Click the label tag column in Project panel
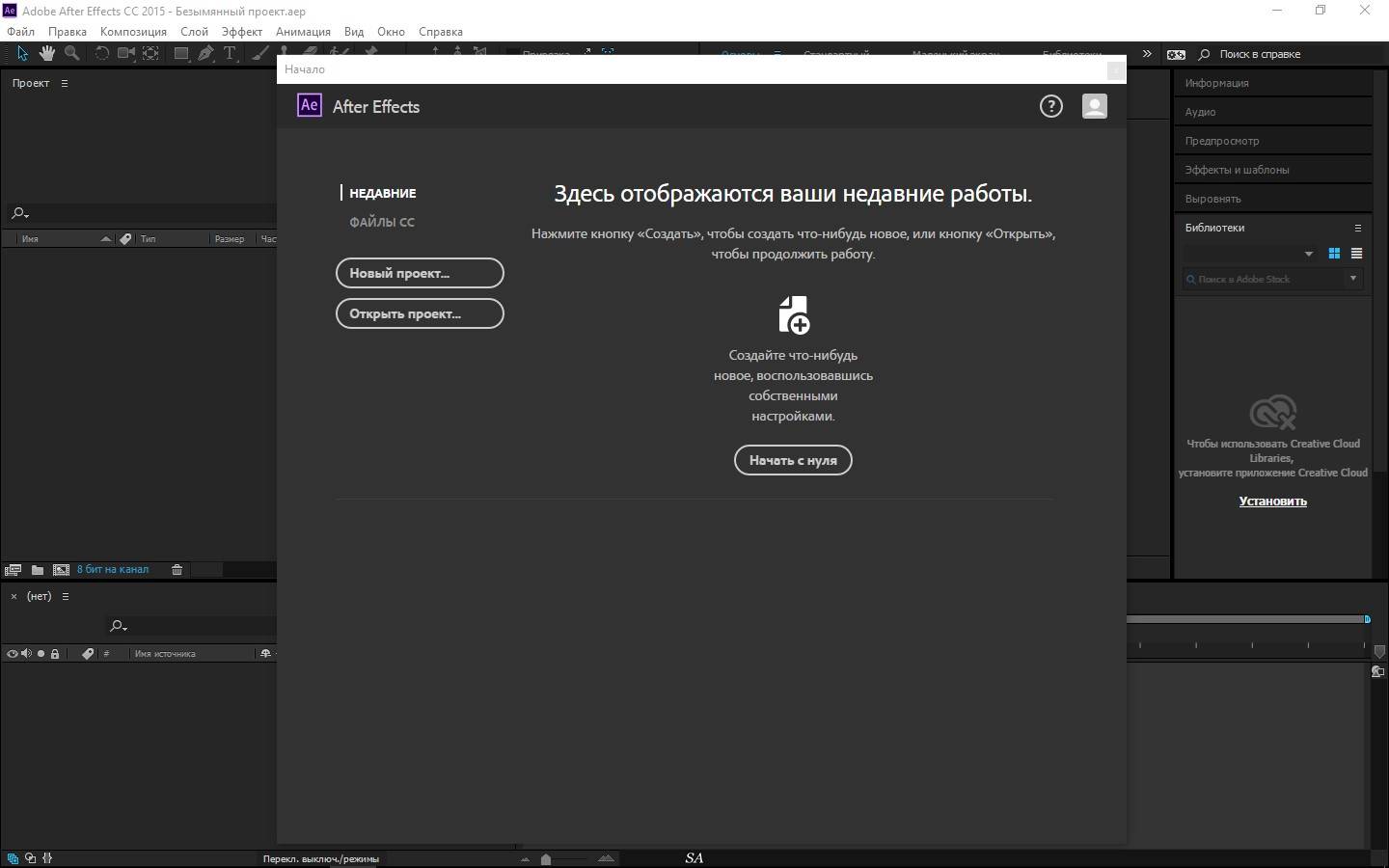 (125, 239)
